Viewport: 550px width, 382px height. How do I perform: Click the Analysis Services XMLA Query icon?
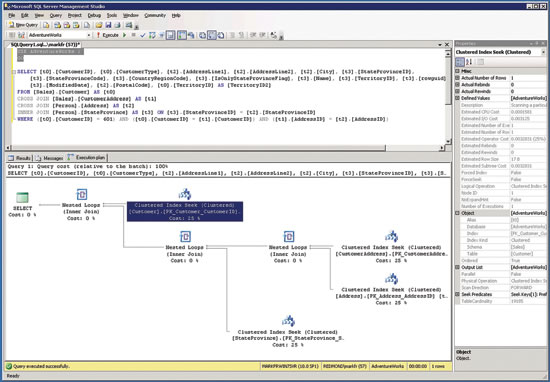tap(76, 25)
